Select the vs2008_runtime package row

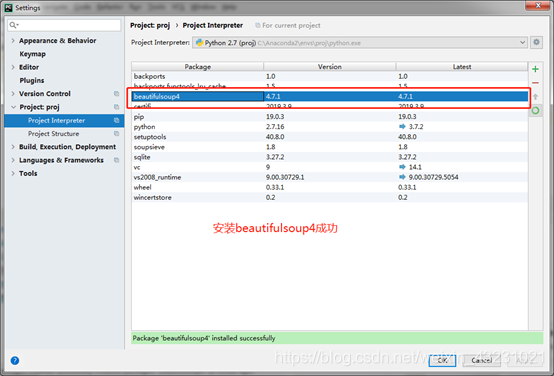[330, 177]
